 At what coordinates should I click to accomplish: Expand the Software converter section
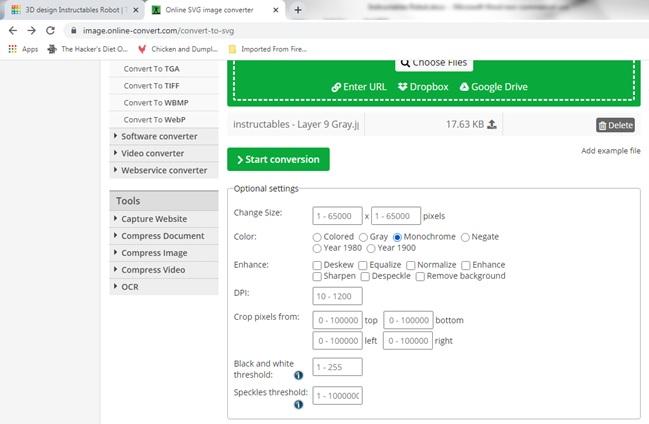point(164,136)
